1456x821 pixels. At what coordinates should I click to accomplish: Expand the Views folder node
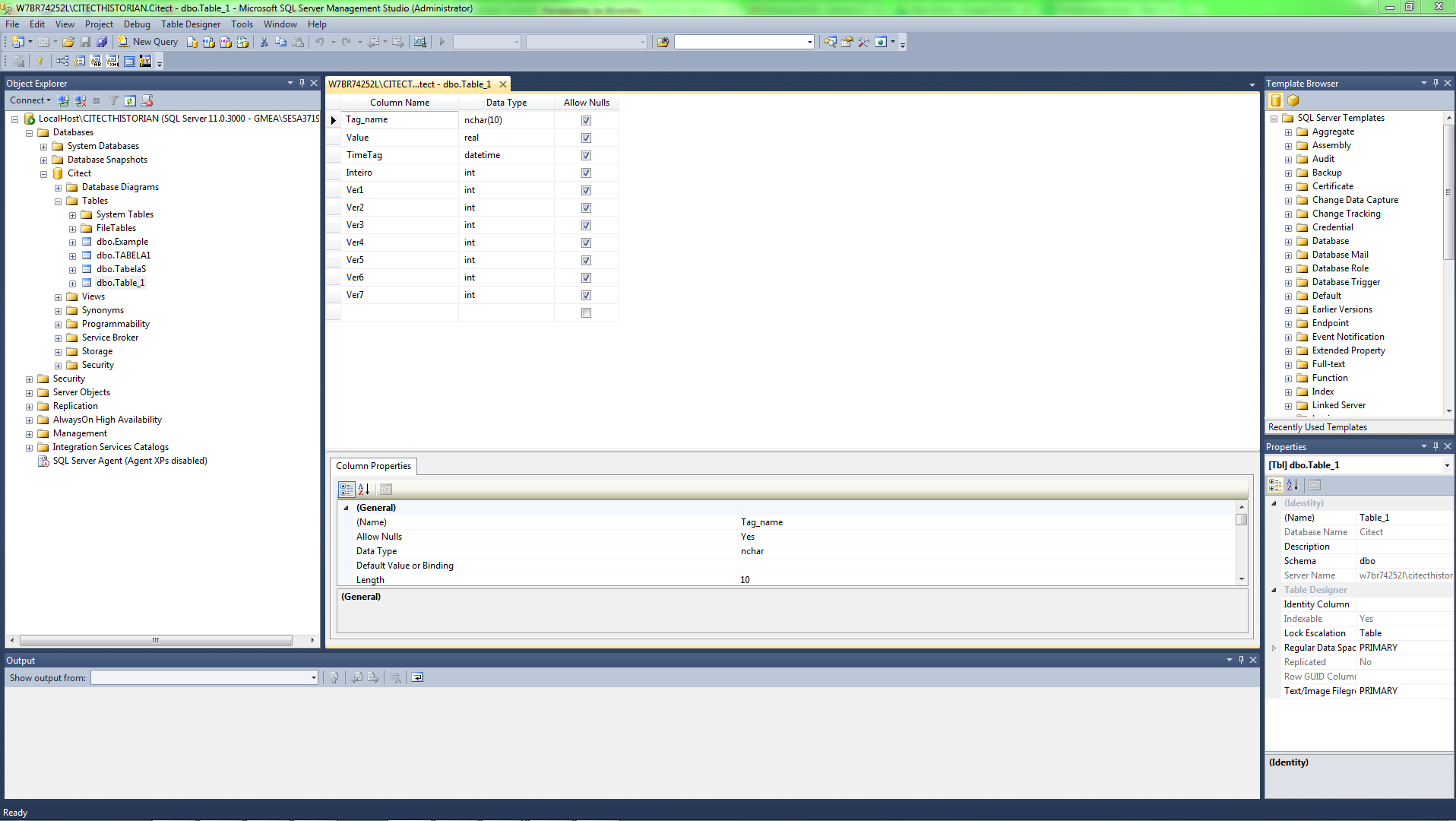click(59, 297)
